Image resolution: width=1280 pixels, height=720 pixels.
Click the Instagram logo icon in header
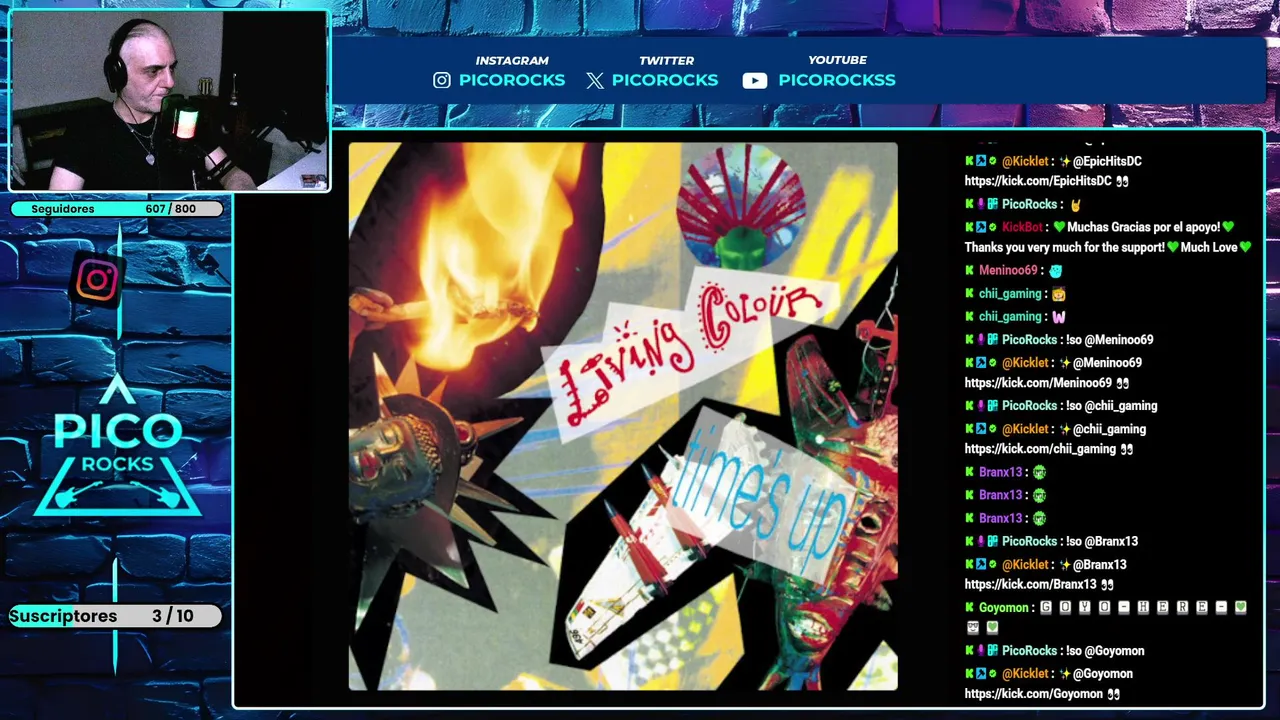[442, 80]
